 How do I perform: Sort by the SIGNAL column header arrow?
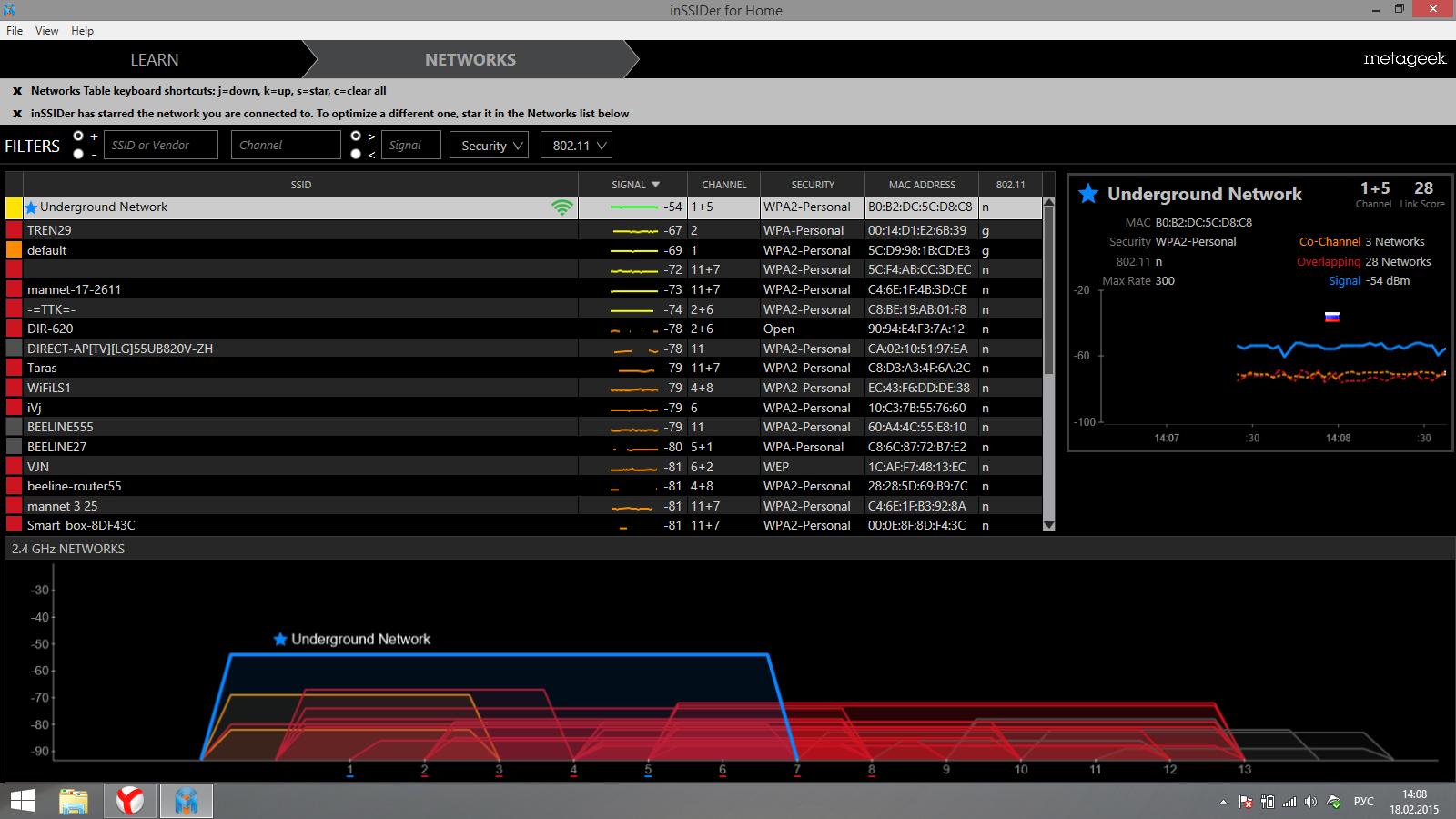tap(655, 185)
